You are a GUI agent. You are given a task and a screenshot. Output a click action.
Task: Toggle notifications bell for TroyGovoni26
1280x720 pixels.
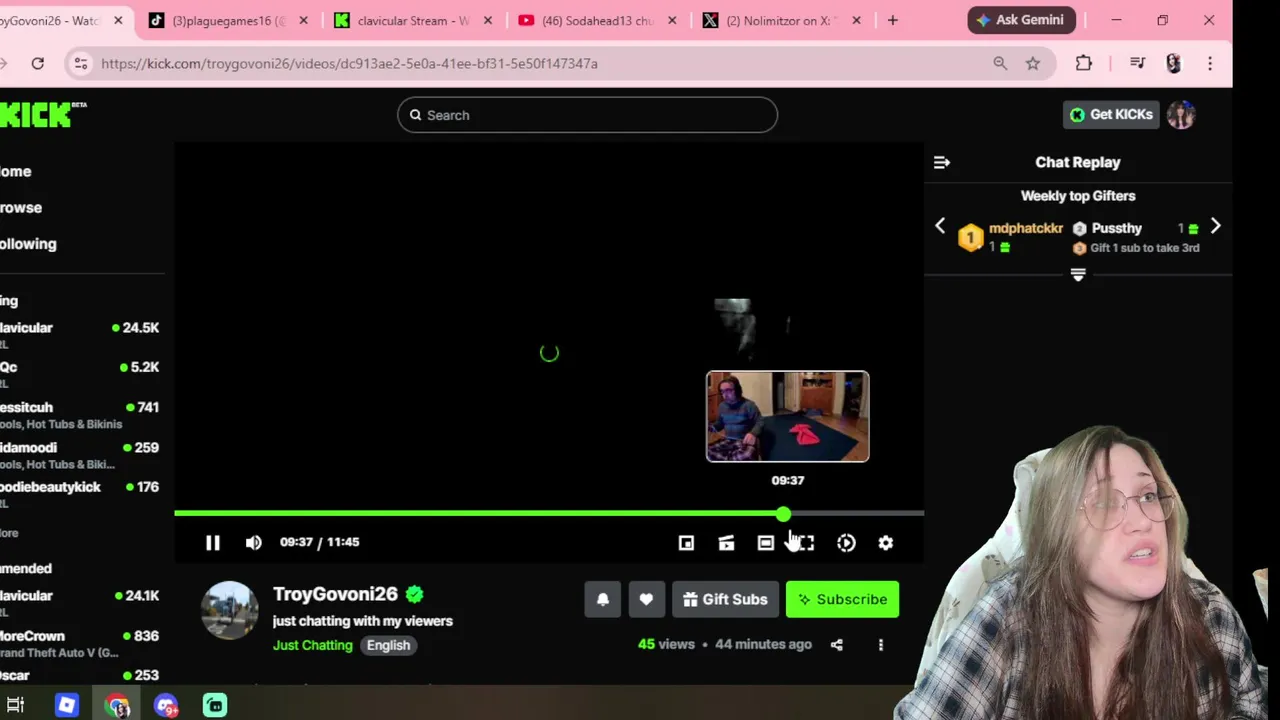coord(603,599)
